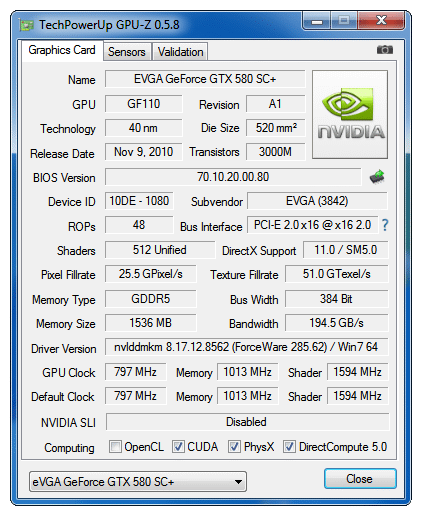Viewport: 422px width, 516px height.
Task: Switch to the Sensors tab
Action: (127, 52)
